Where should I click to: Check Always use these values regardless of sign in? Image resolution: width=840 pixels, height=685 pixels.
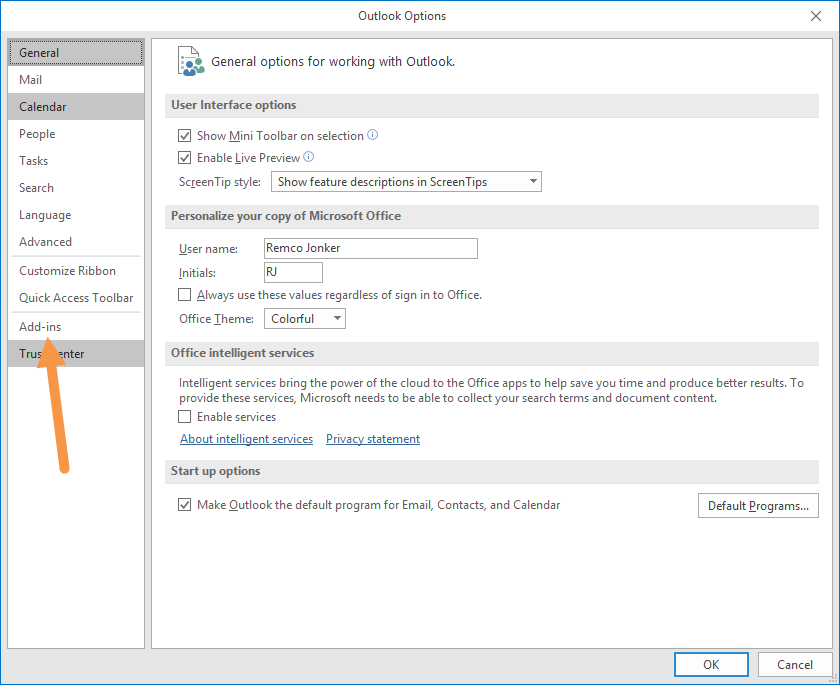(x=184, y=295)
